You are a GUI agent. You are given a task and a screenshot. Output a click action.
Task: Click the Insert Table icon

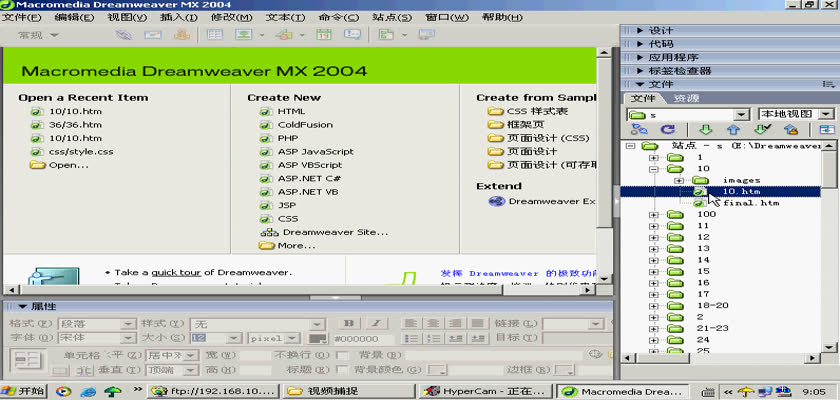(215, 35)
